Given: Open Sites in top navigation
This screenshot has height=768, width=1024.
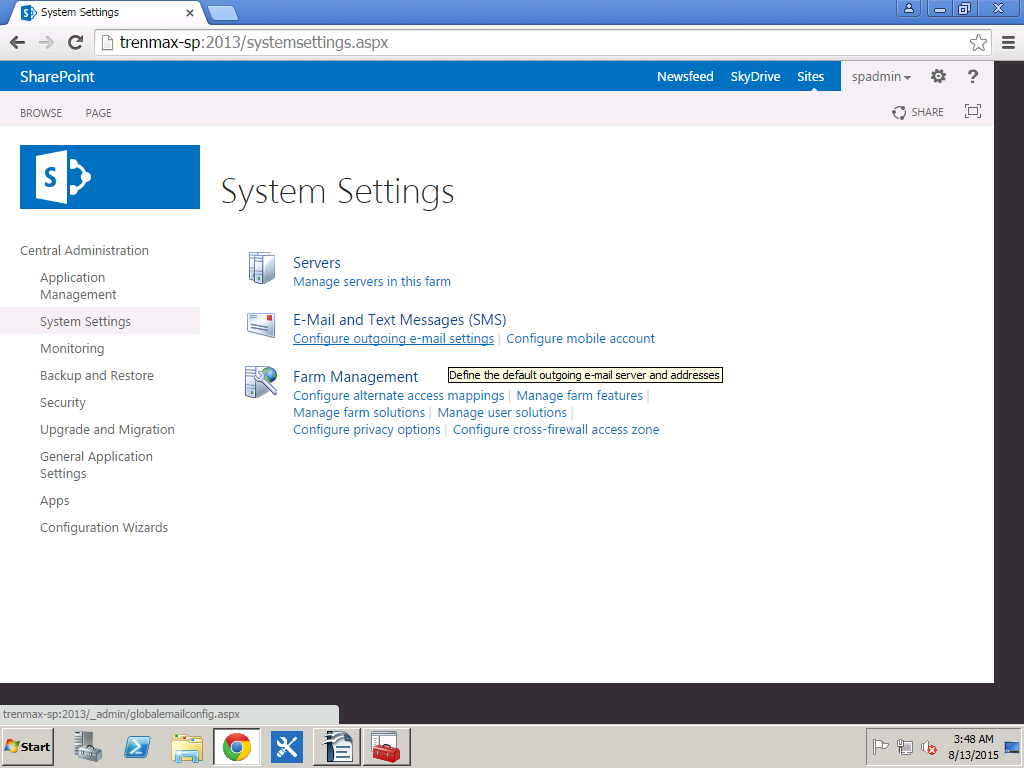Looking at the screenshot, I should [x=810, y=76].
